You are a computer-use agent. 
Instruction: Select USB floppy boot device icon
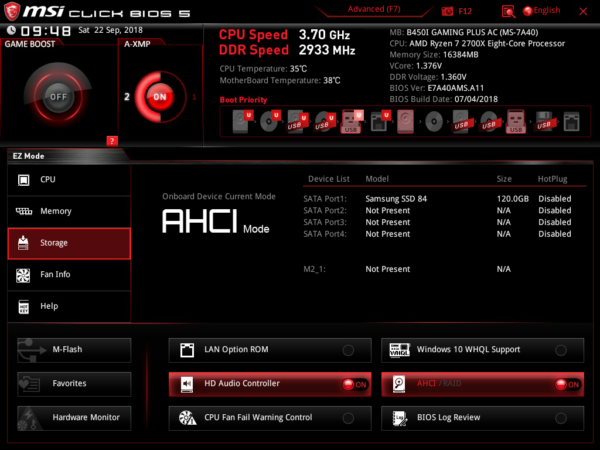click(x=544, y=122)
